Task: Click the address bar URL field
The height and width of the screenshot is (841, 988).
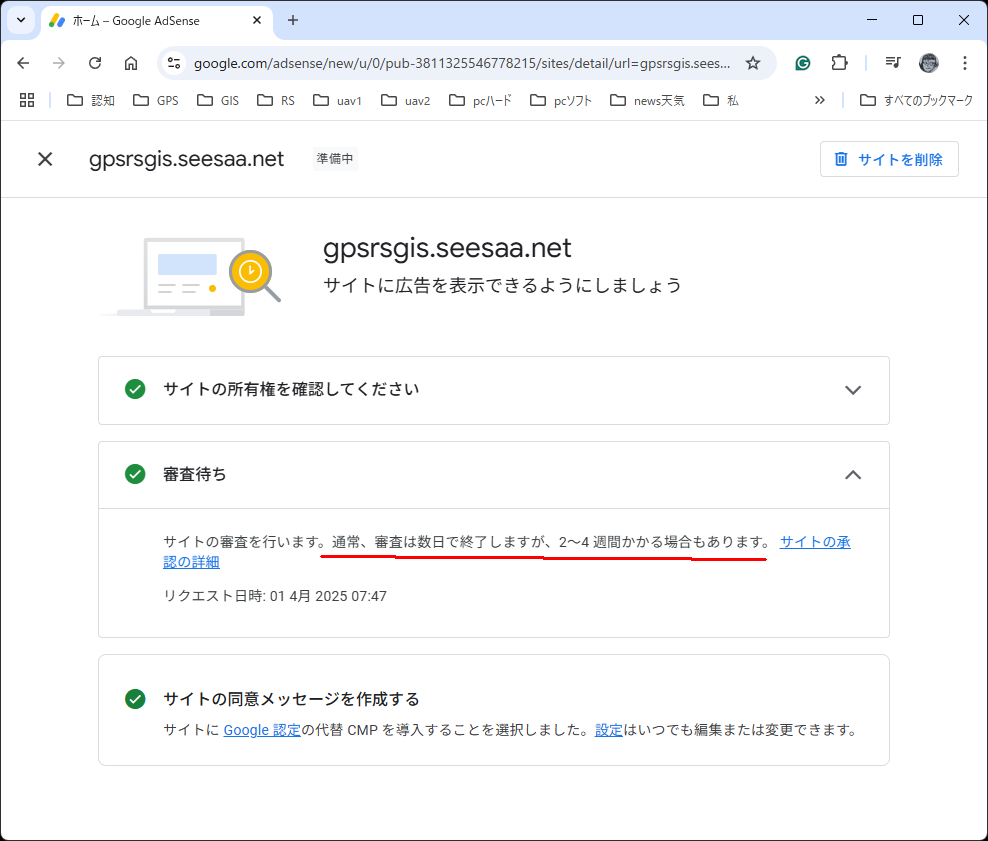Action: point(462,63)
